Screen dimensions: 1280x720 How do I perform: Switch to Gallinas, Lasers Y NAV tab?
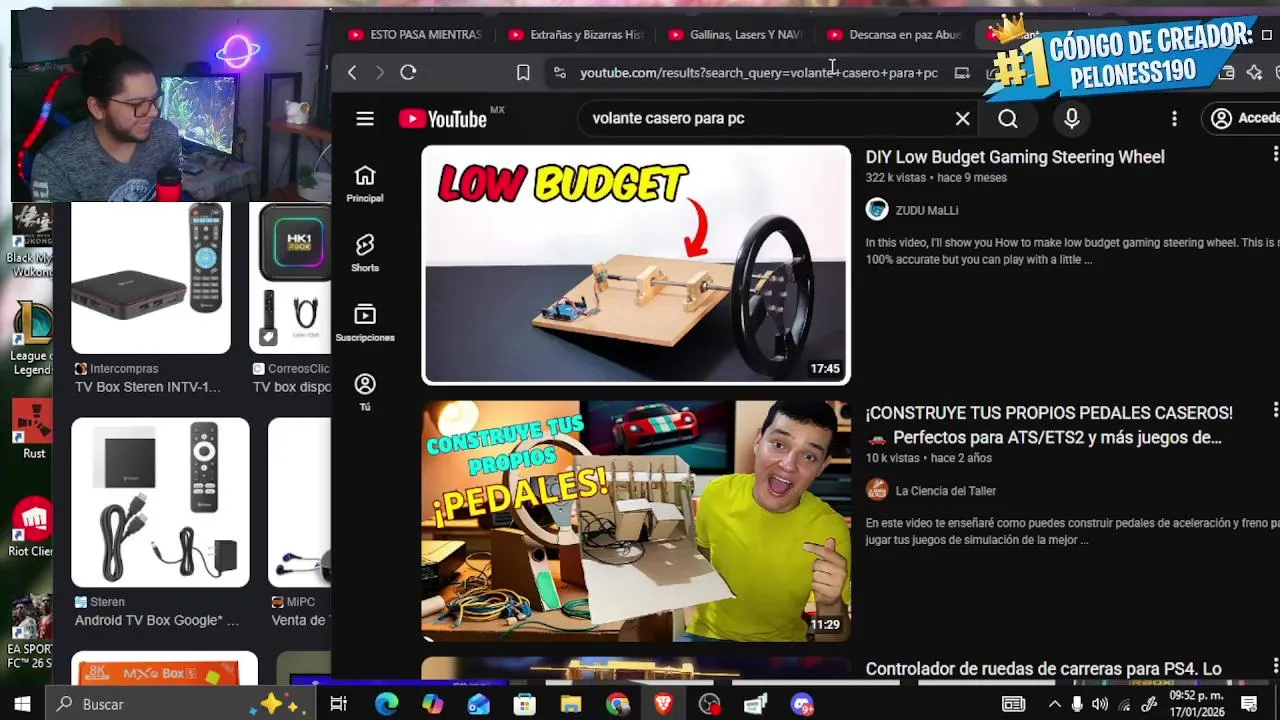pos(736,34)
